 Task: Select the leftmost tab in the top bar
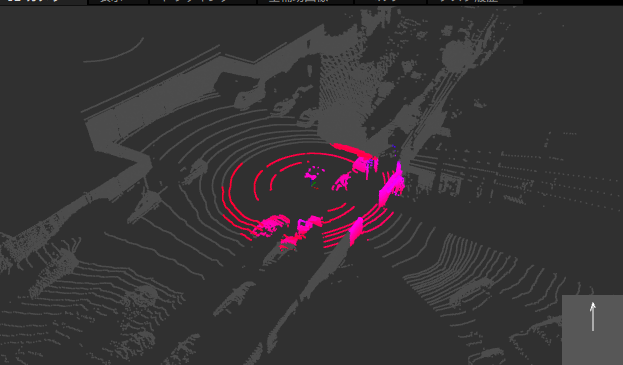click(x=43, y=2)
